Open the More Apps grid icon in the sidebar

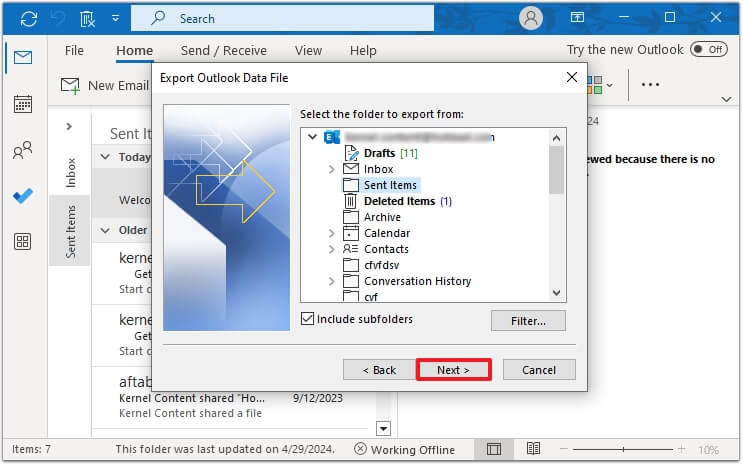click(23, 241)
